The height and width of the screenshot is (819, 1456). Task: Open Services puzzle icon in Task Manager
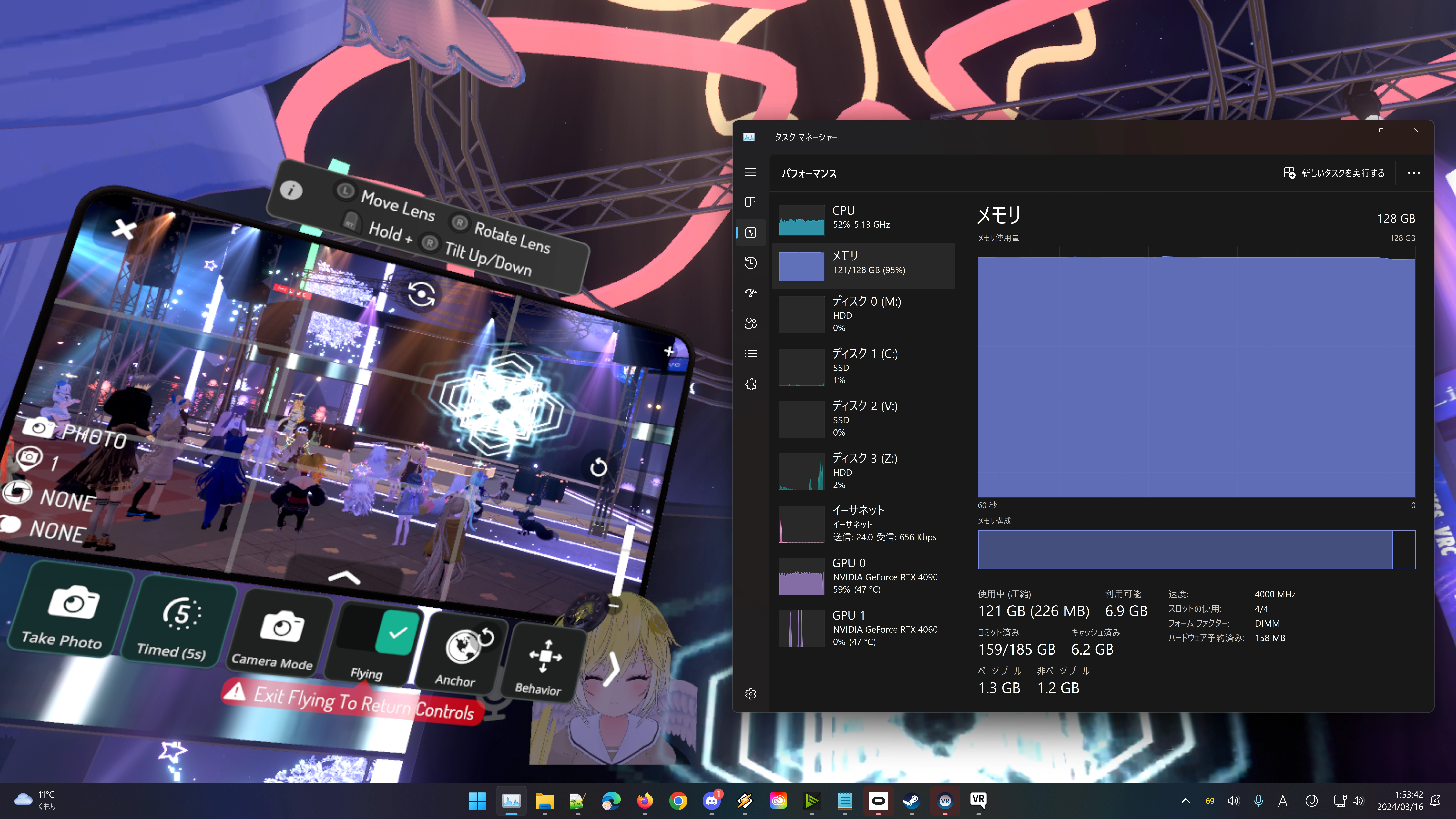pos(751,384)
